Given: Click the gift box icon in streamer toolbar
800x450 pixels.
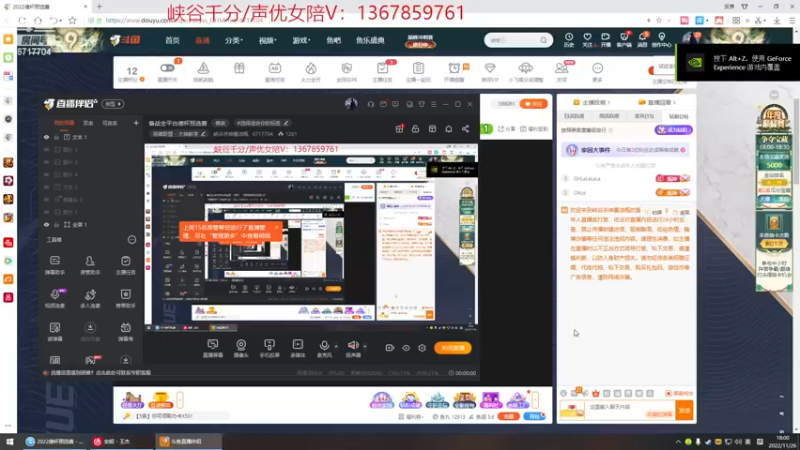Looking at the screenshot, I should click(239, 68).
